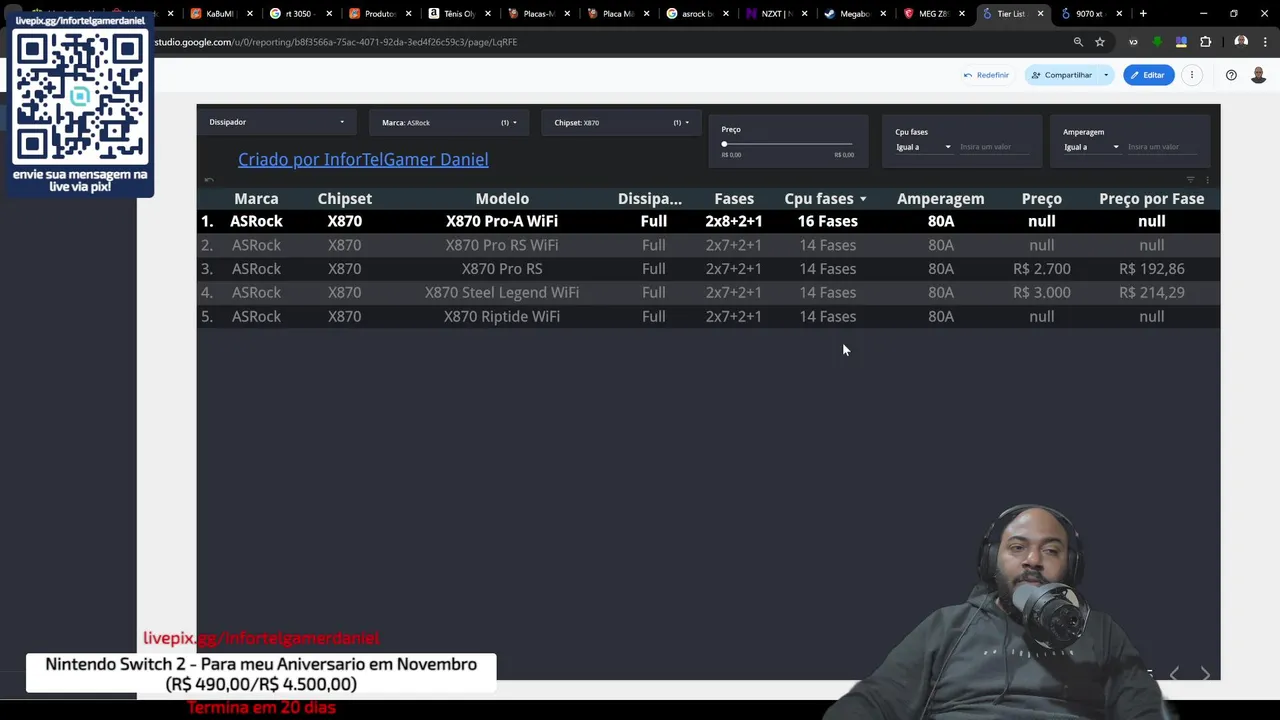Select the 'X870 Riptide WiFi' cell
The height and width of the screenshot is (720, 1280).
point(502,317)
